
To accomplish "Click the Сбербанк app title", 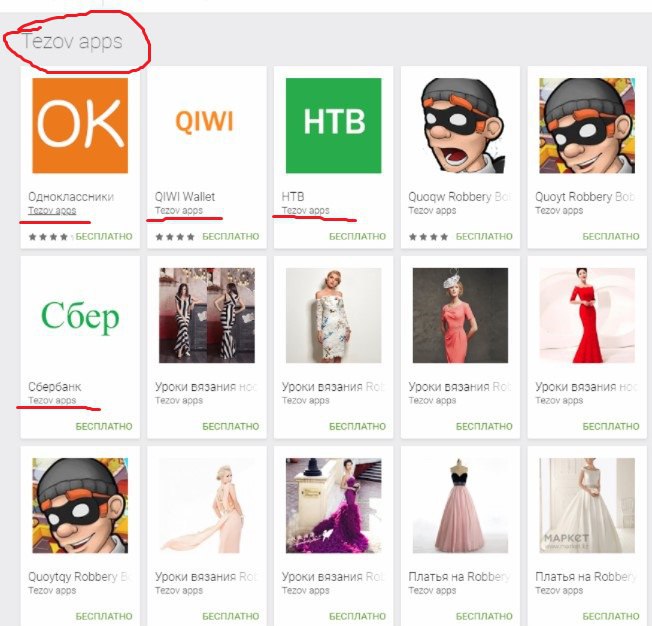I will 55,386.
